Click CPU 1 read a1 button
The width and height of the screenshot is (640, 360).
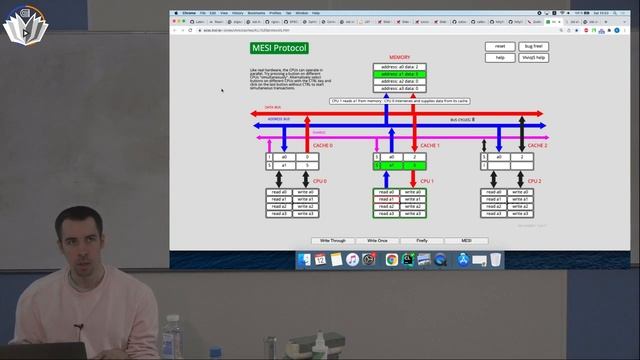[386, 199]
